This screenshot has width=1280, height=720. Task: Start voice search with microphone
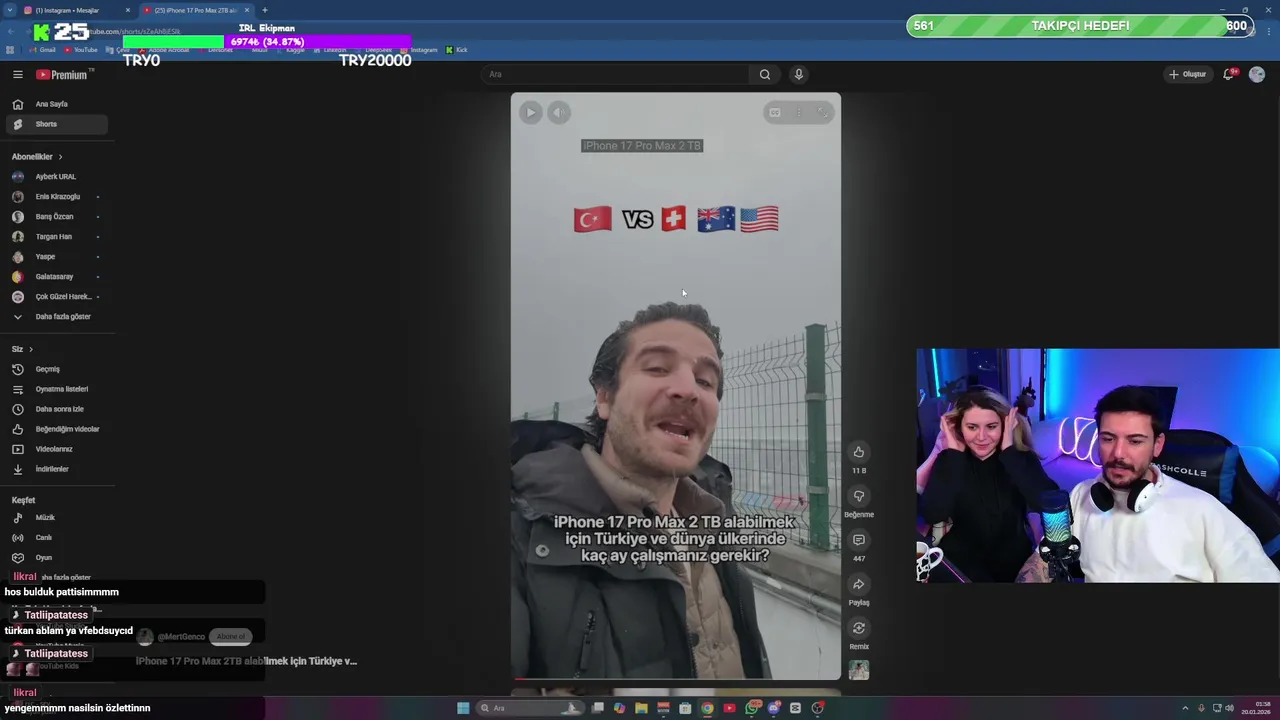click(x=798, y=74)
